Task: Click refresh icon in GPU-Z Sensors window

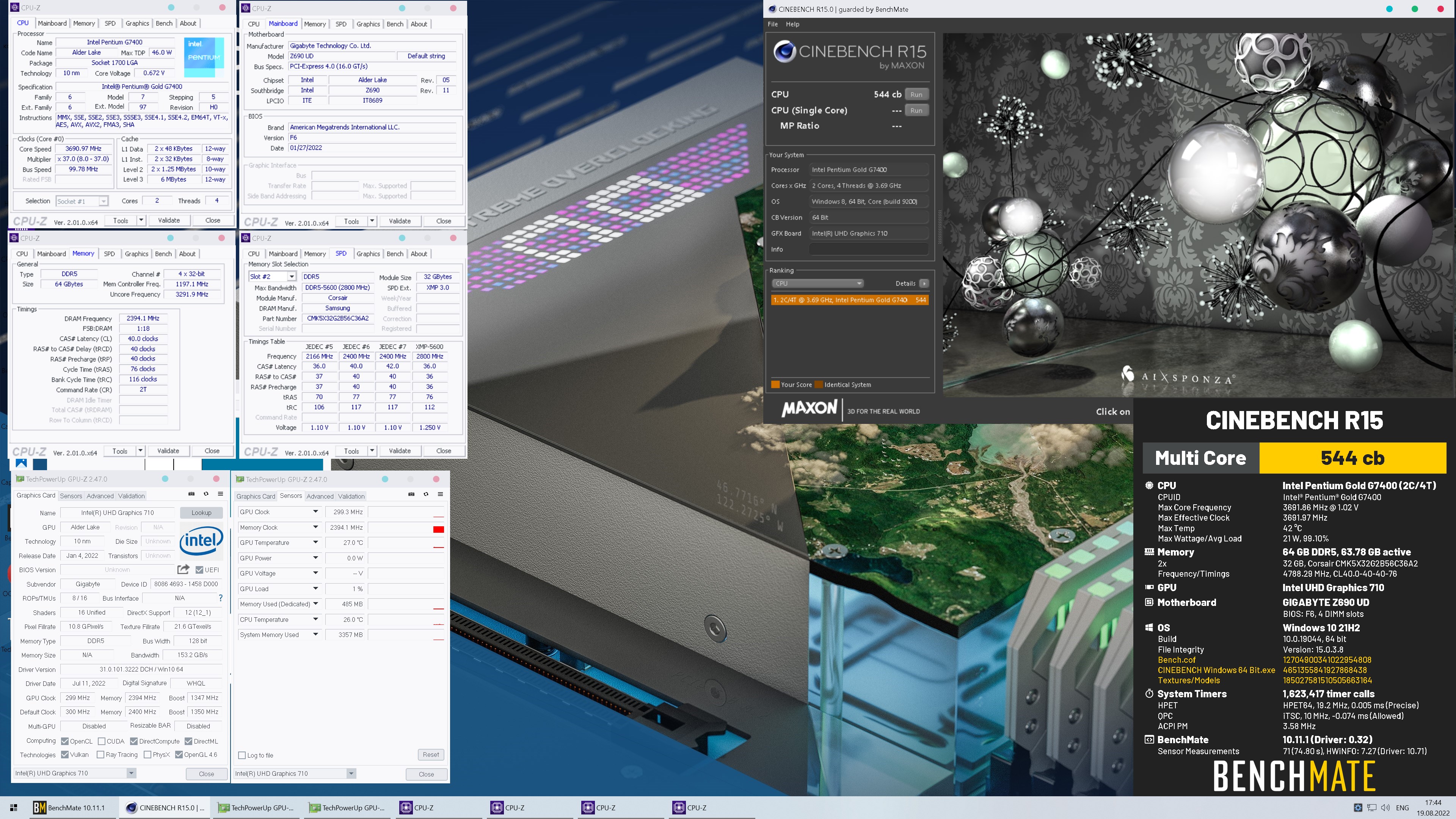Action: tap(426, 494)
